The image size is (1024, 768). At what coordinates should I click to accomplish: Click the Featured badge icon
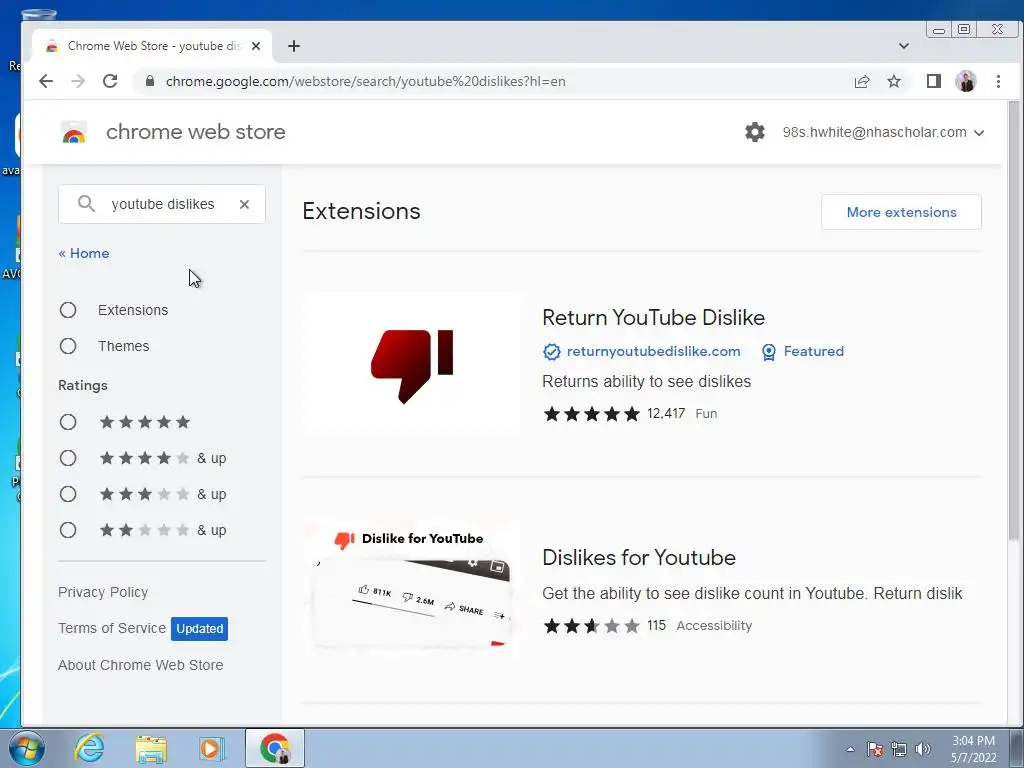(769, 352)
